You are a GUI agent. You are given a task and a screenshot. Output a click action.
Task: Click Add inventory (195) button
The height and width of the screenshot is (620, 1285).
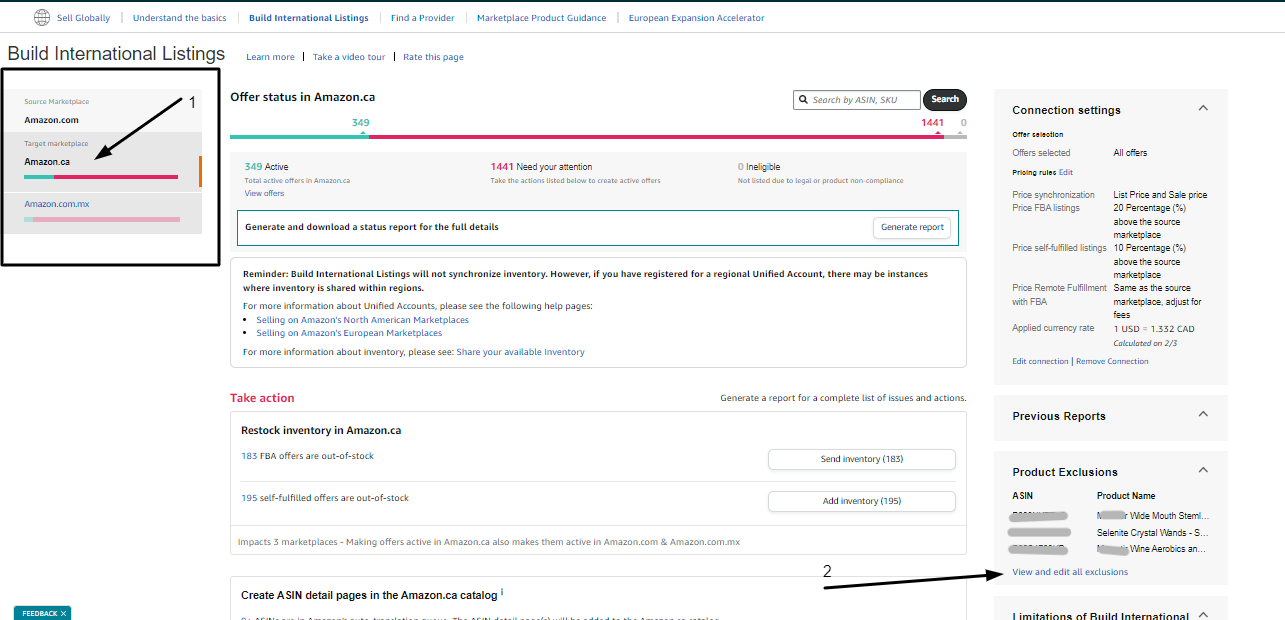[862, 501]
